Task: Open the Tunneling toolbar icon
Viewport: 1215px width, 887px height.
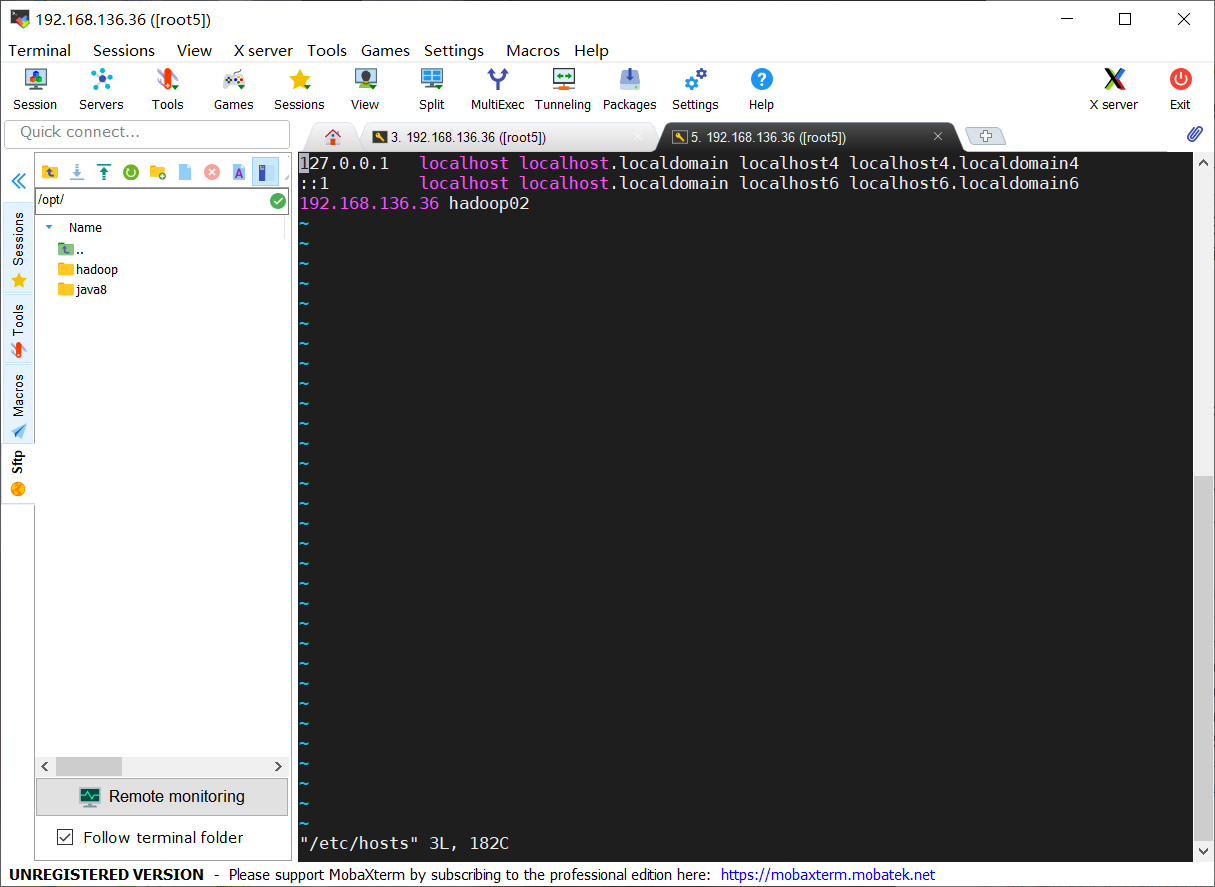Action: click(563, 89)
